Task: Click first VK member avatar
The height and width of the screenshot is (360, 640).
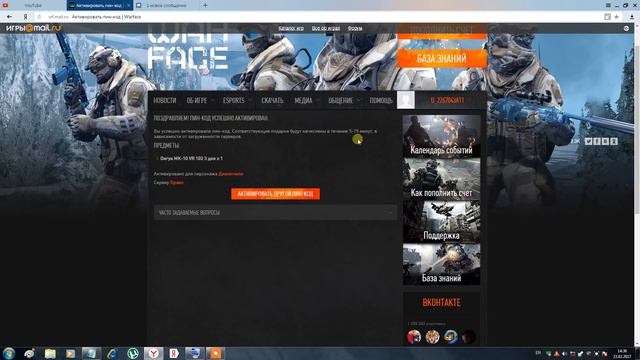Action: [x=414, y=337]
